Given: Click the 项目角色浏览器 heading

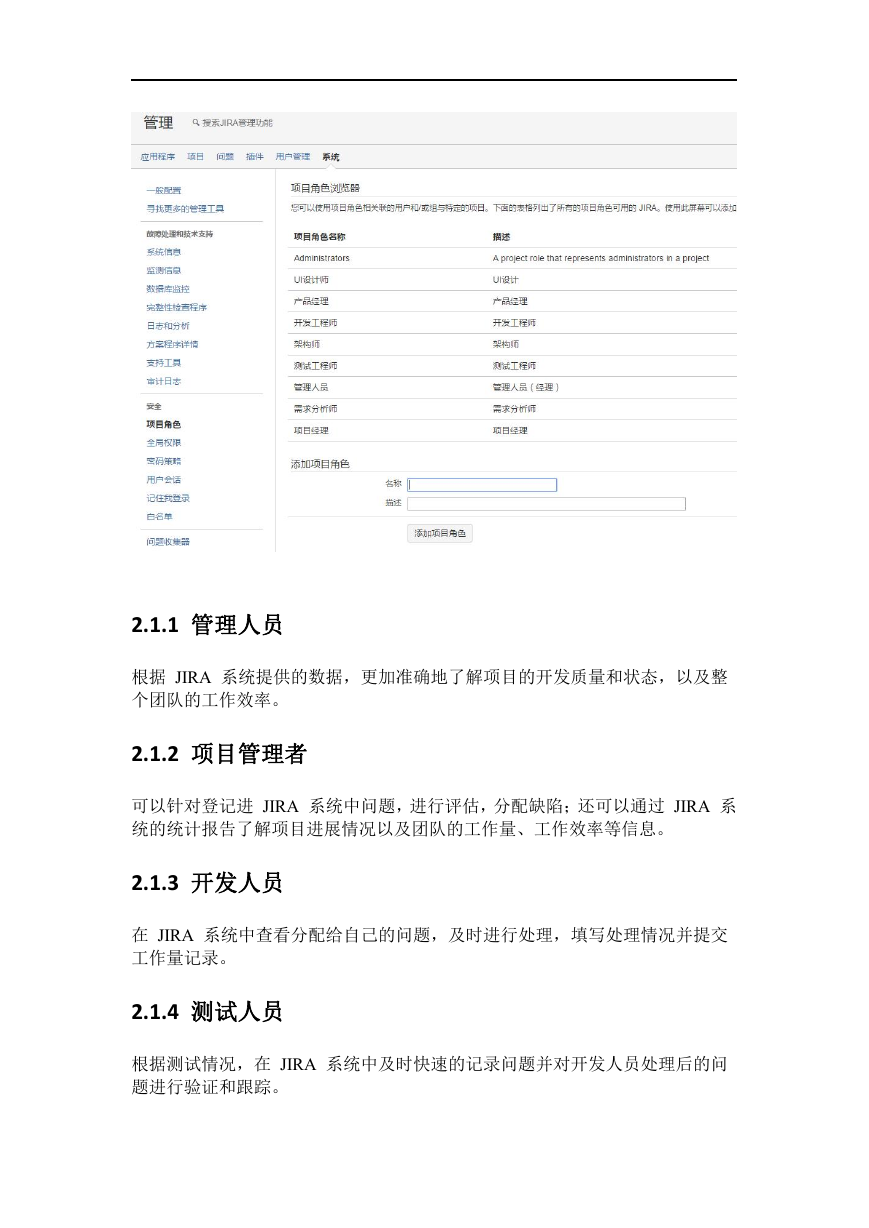Looking at the screenshot, I should tap(325, 187).
